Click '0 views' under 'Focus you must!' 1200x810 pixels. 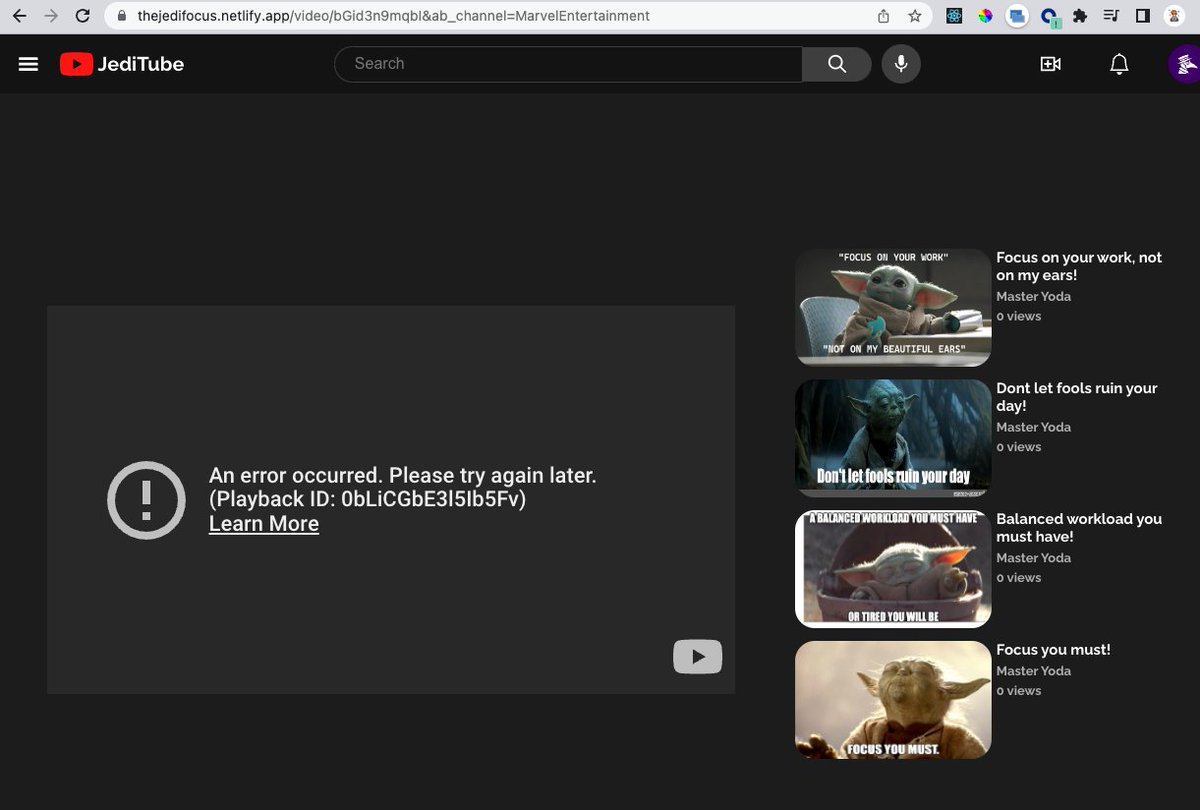pyautogui.click(x=1018, y=692)
